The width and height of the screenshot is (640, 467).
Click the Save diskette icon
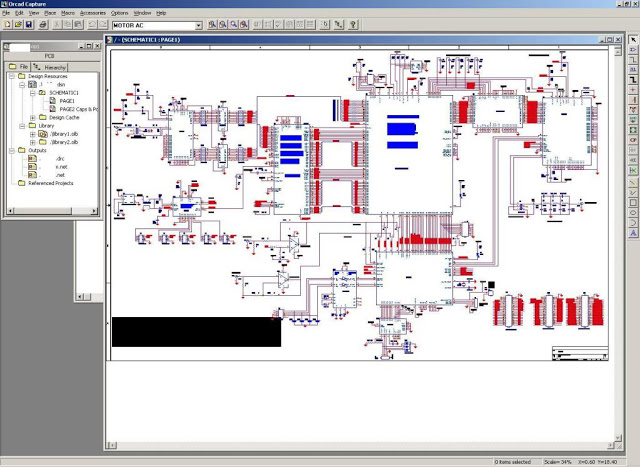point(30,24)
